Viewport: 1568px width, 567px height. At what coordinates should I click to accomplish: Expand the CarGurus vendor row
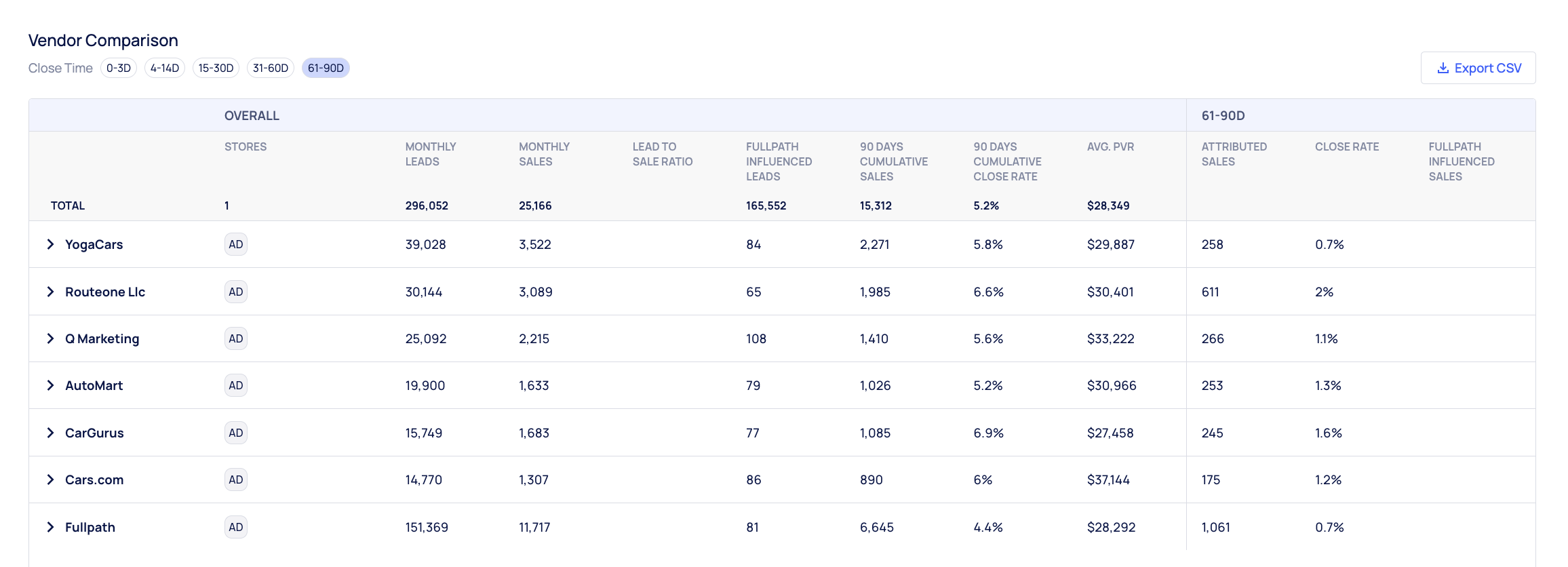[x=50, y=433]
